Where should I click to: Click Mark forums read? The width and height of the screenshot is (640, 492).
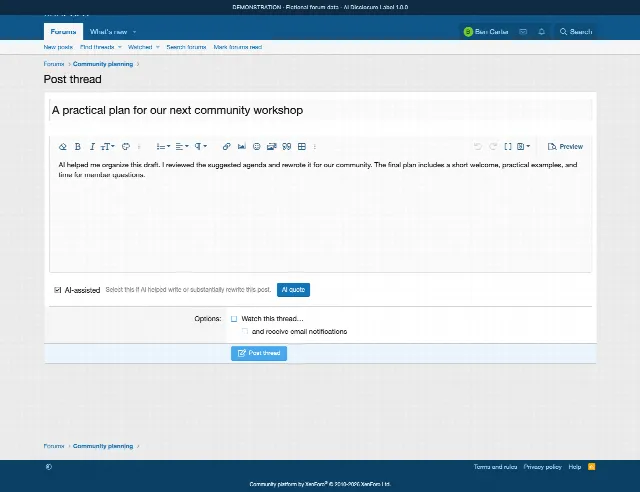(x=238, y=47)
